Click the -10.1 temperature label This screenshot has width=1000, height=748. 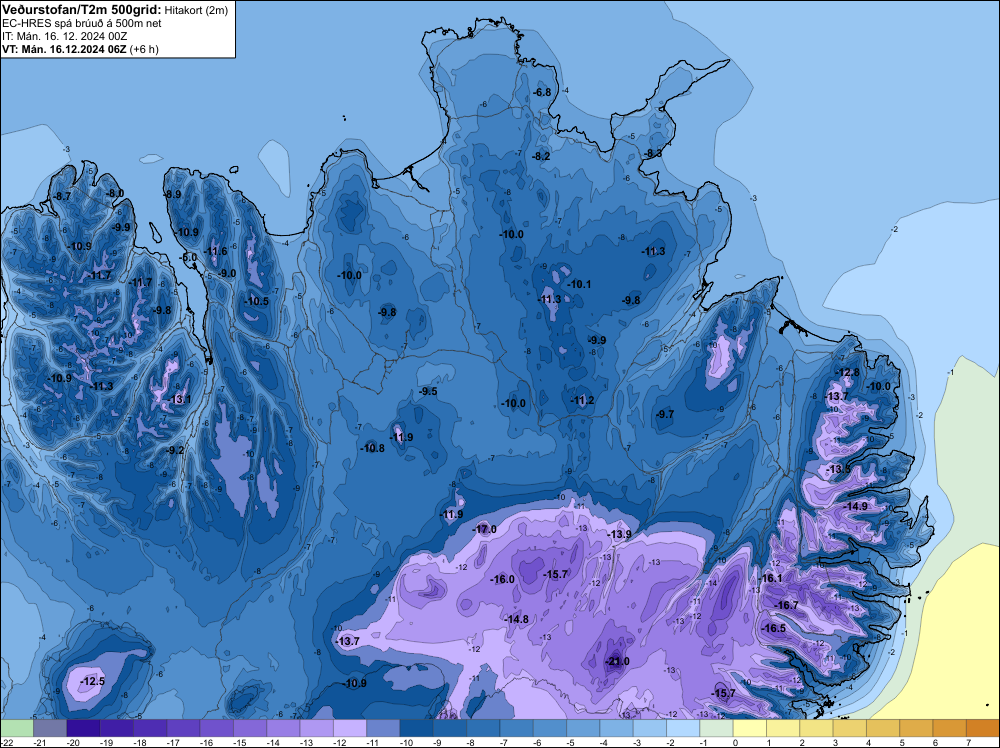(580, 284)
